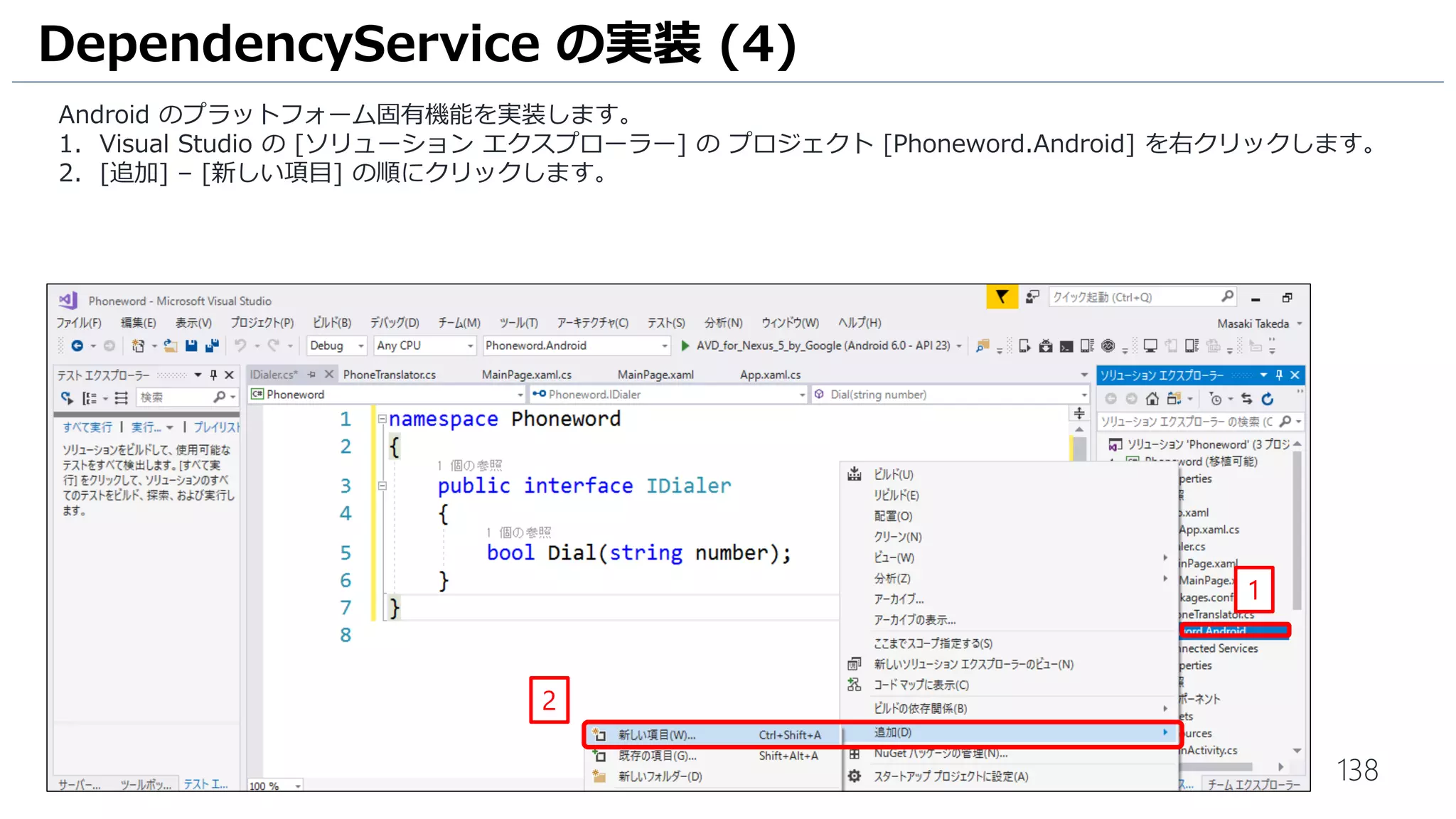Open the Android device deploy icon
Screen dimensions: 1456x819
pyautogui.click(x=1024, y=346)
